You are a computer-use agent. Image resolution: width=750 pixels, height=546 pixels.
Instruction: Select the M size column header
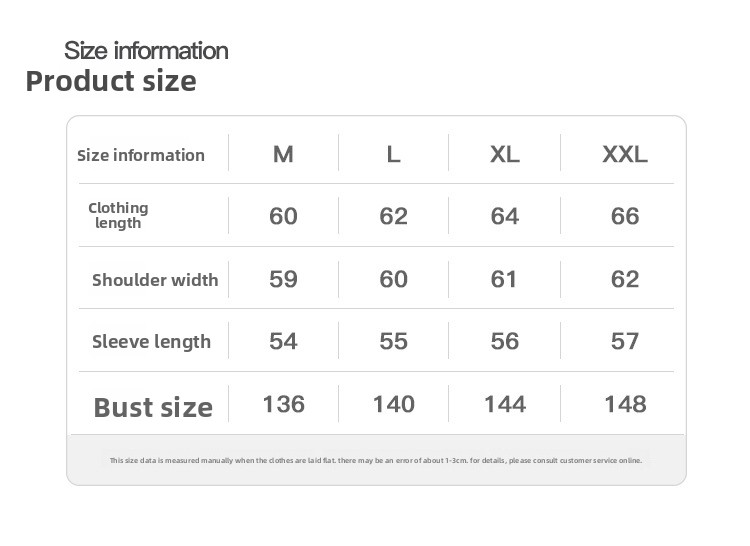[283, 155]
